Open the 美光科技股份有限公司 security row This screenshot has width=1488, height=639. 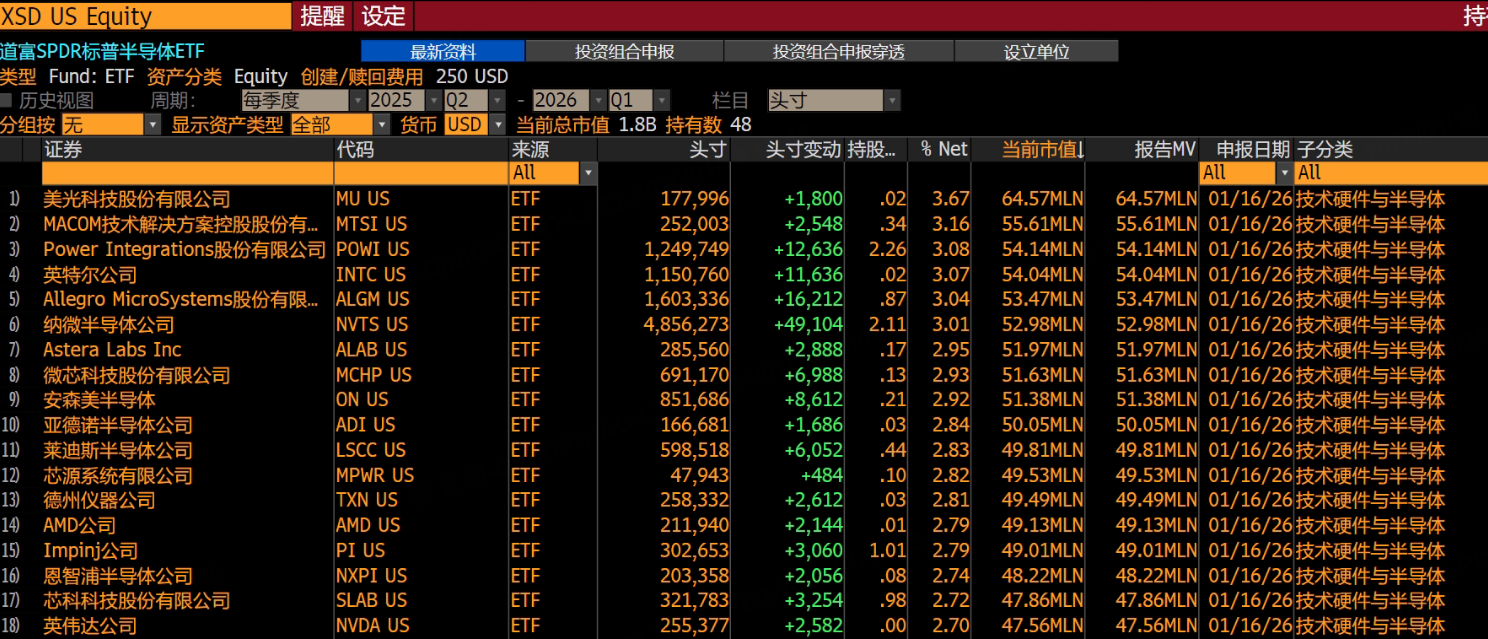(136, 199)
